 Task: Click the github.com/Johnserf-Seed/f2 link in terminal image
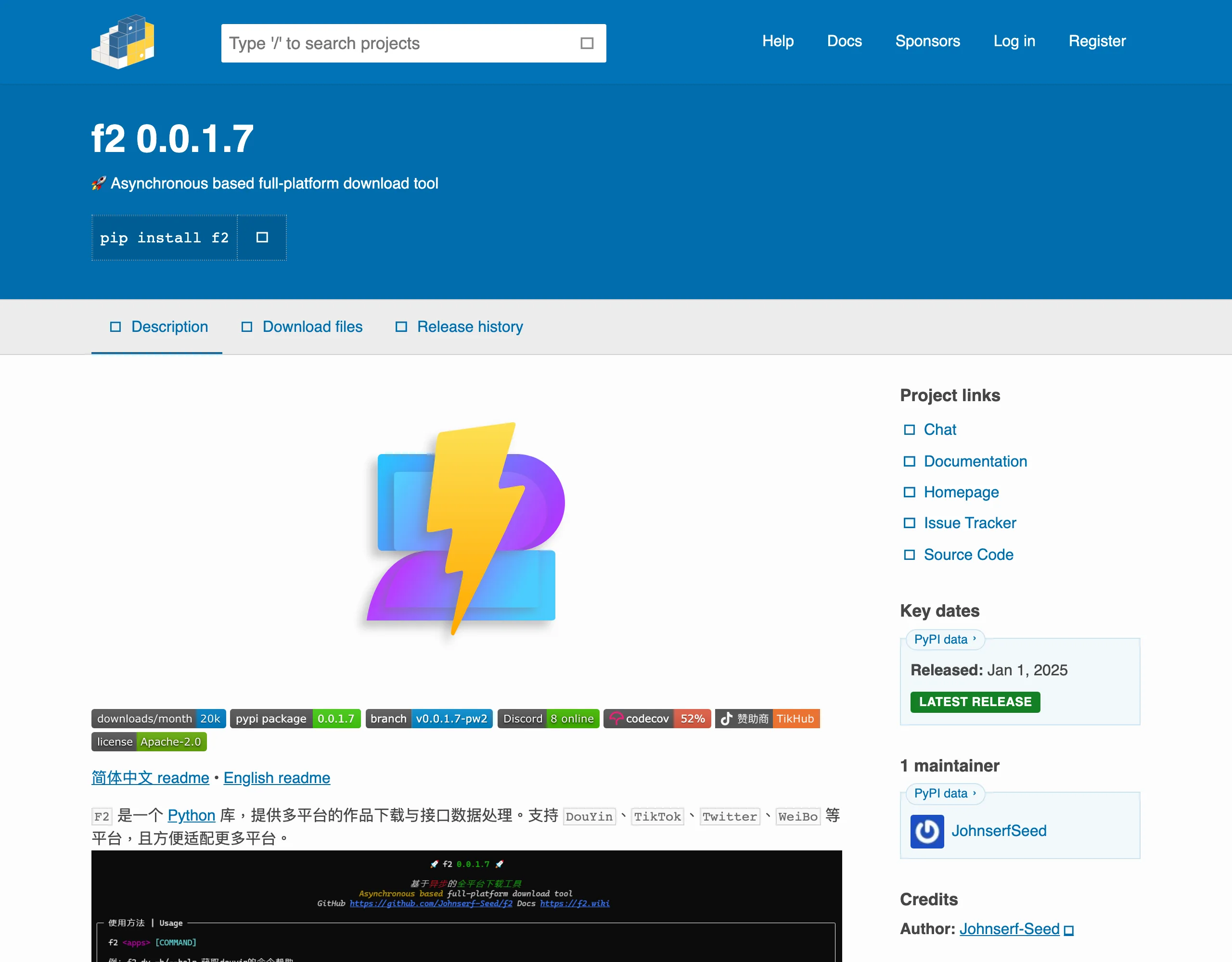[431, 903]
